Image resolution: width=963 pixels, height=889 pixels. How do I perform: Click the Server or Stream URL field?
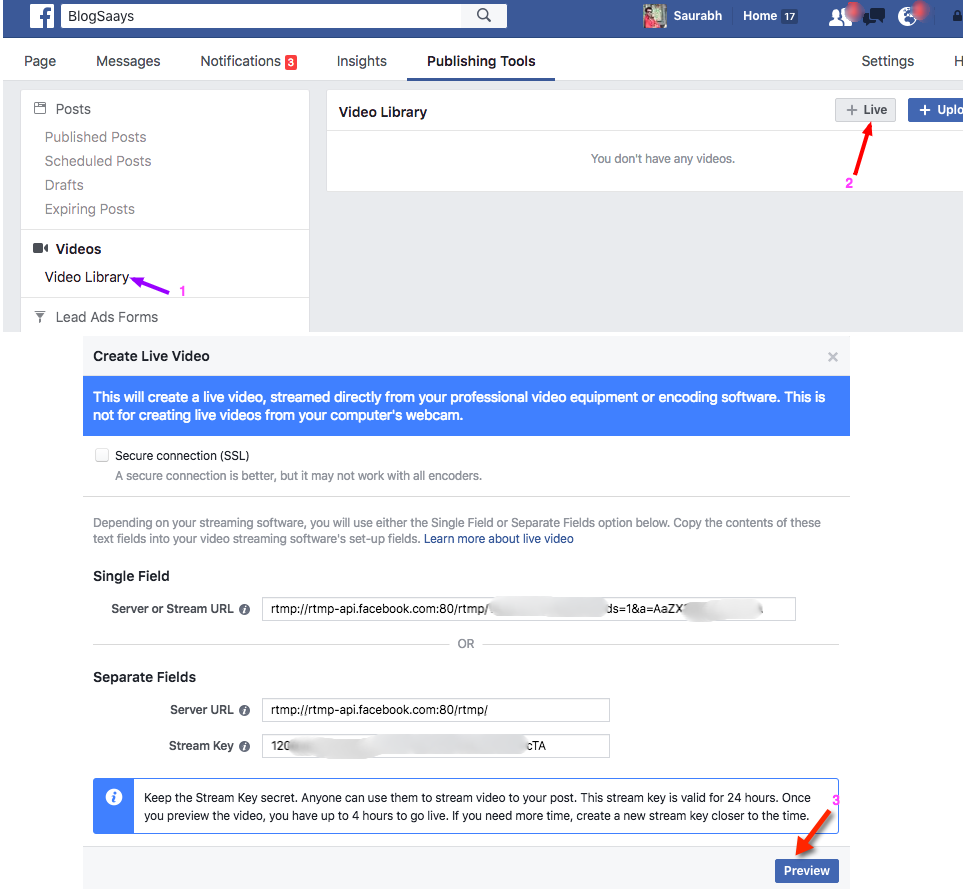529,609
